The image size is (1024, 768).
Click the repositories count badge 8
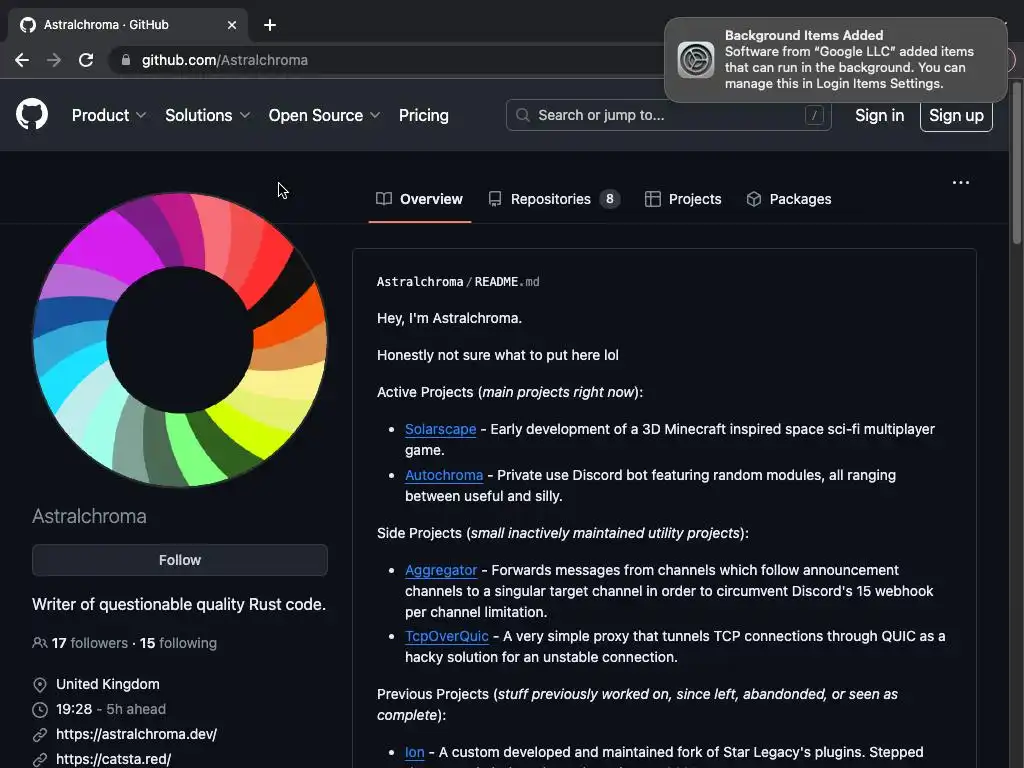tap(609, 199)
